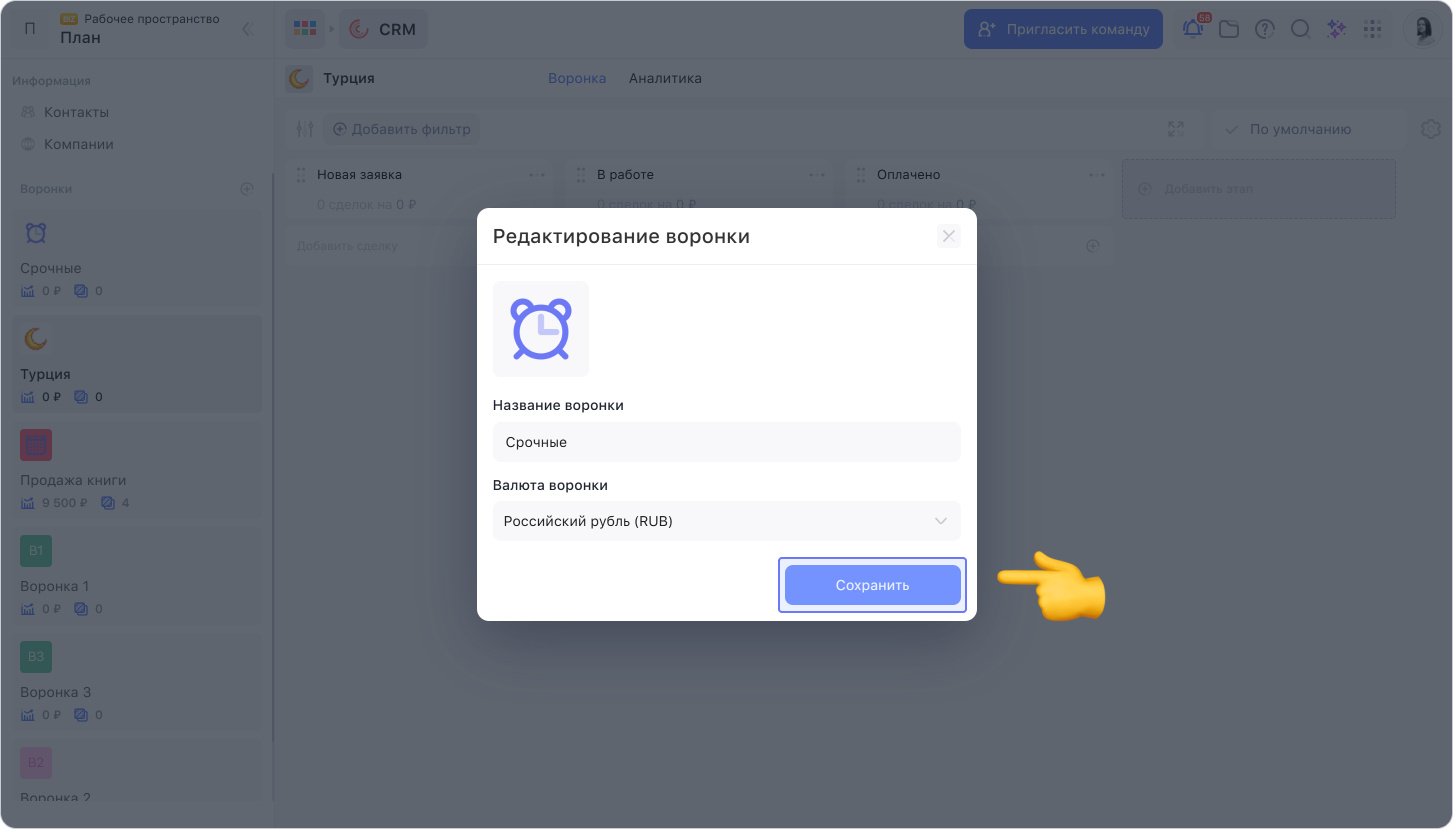The width and height of the screenshot is (1453, 829).
Task: Open the apps grid icon
Action: [1372, 29]
